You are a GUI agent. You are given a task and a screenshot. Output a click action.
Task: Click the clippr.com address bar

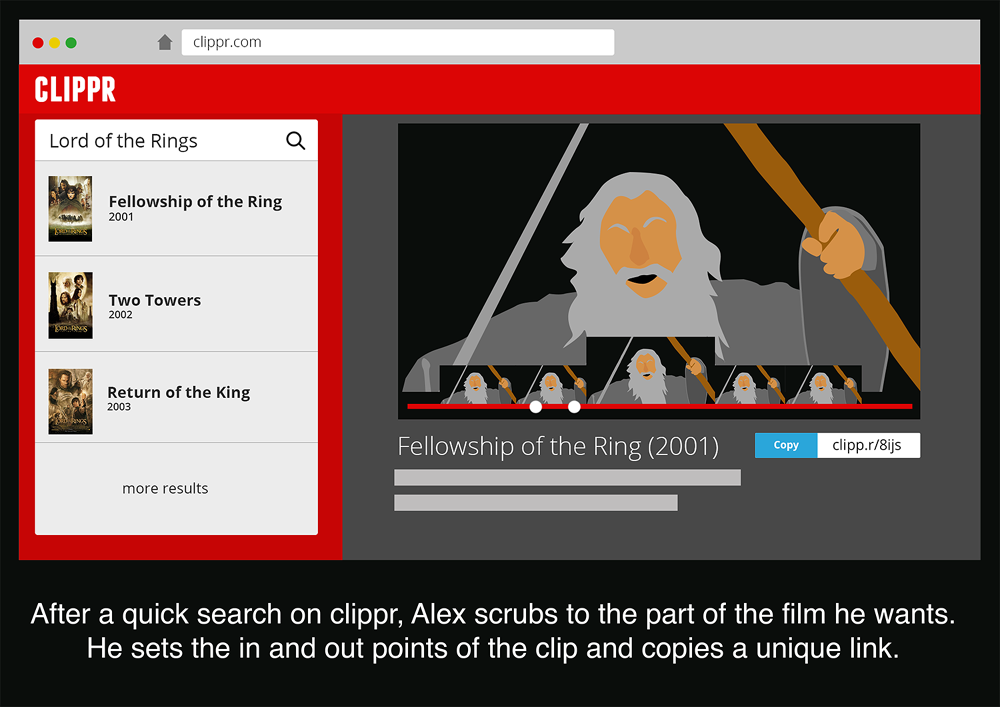(x=397, y=42)
